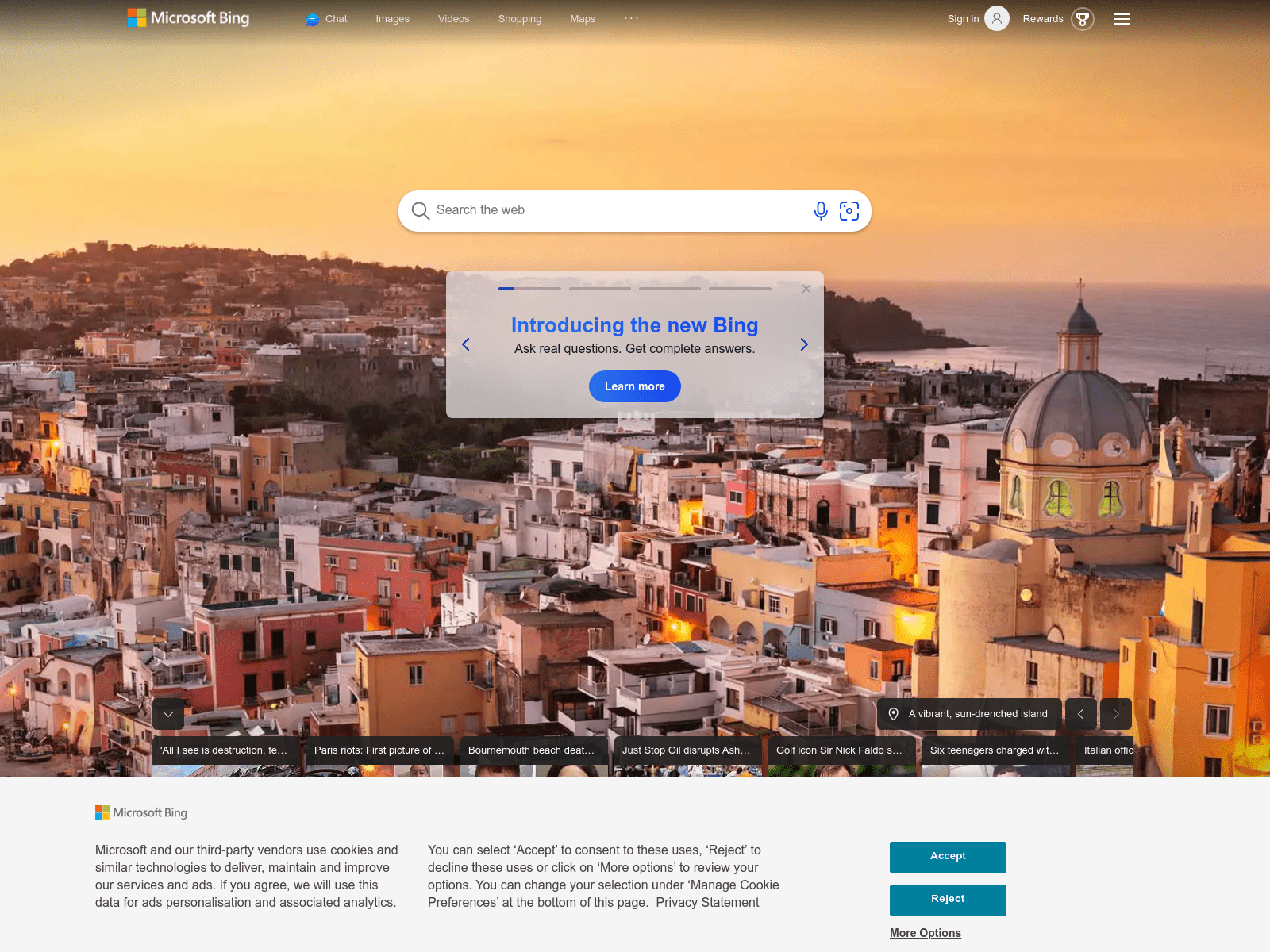The width and height of the screenshot is (1270, 952).
Task: Accept cookies button
Action: tap(948, 857)
